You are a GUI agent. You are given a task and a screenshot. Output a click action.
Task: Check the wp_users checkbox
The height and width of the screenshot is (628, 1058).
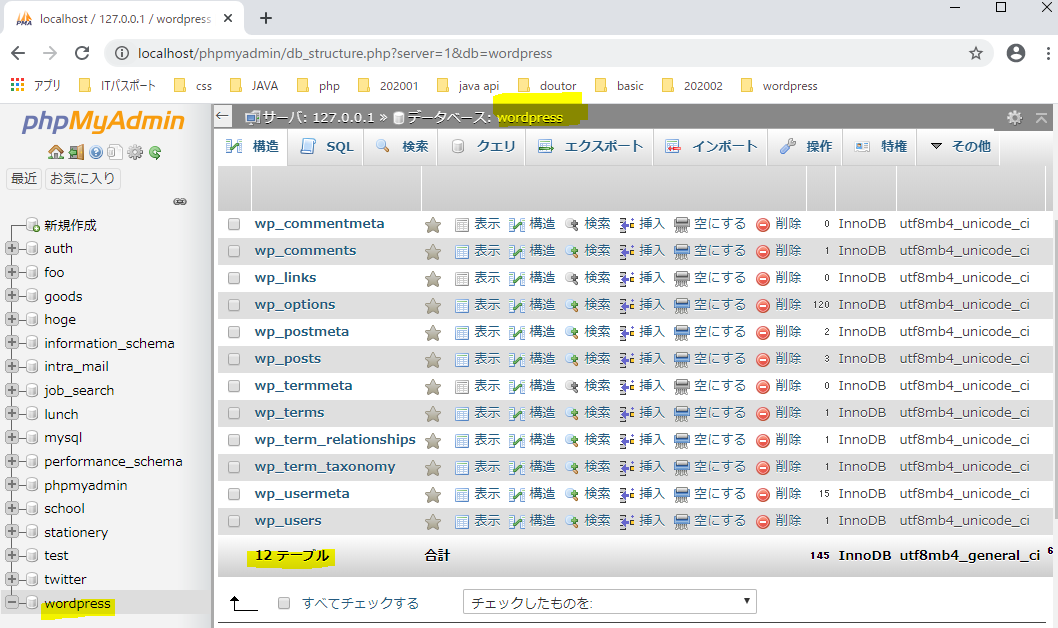click(x=234, y=521)
